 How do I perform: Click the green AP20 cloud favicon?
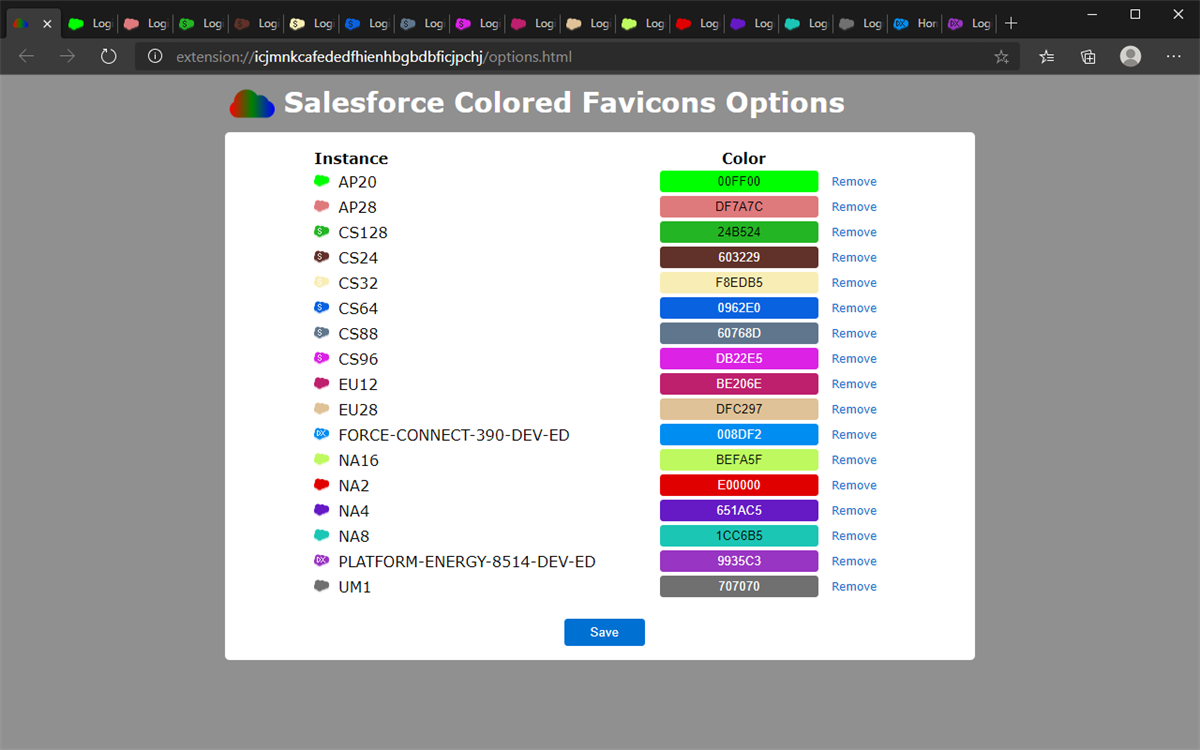point(322,181)
